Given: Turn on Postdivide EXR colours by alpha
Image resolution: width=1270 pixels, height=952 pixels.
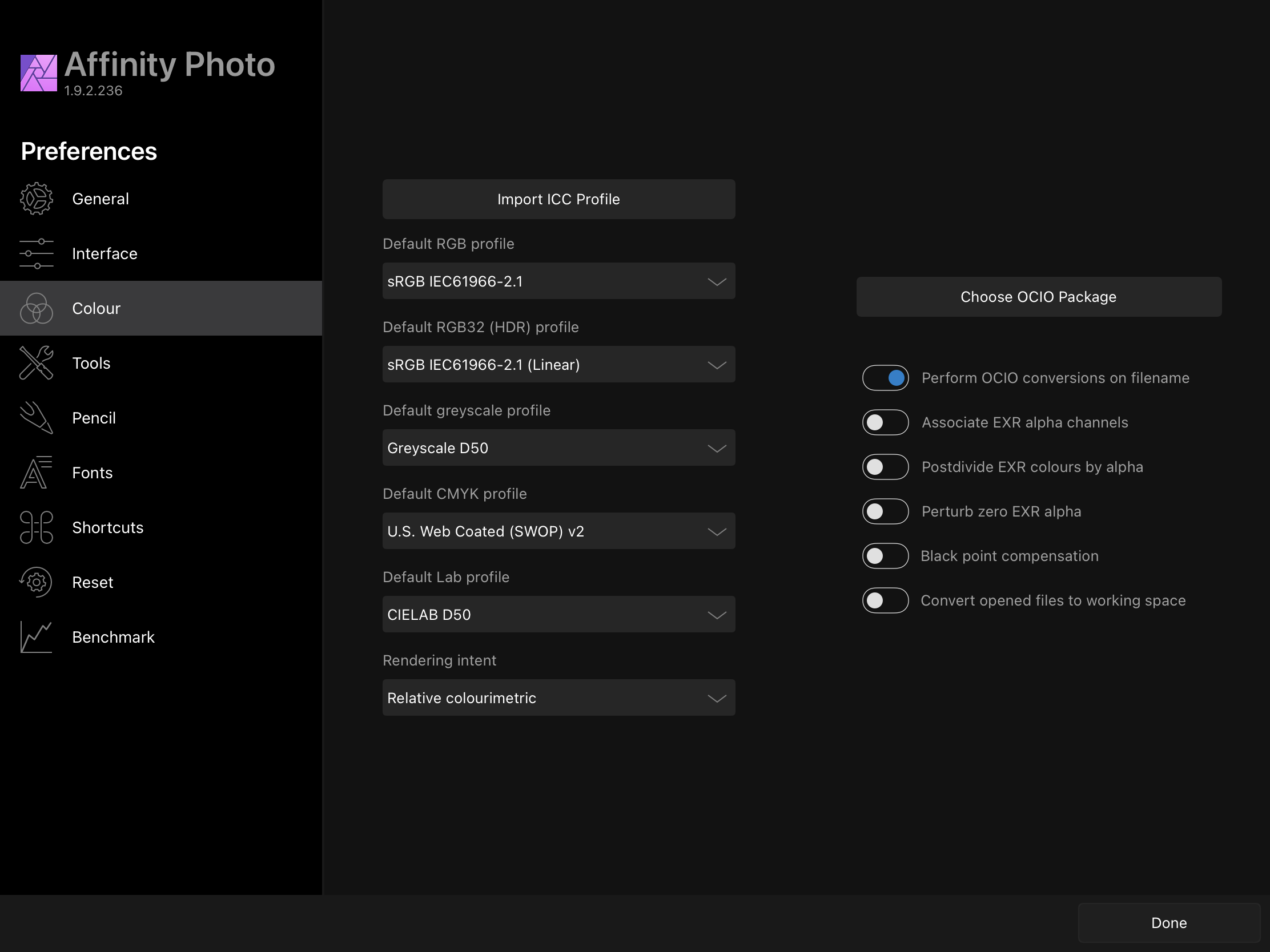Looking at the screenshot, I should [x=885, y=466].
